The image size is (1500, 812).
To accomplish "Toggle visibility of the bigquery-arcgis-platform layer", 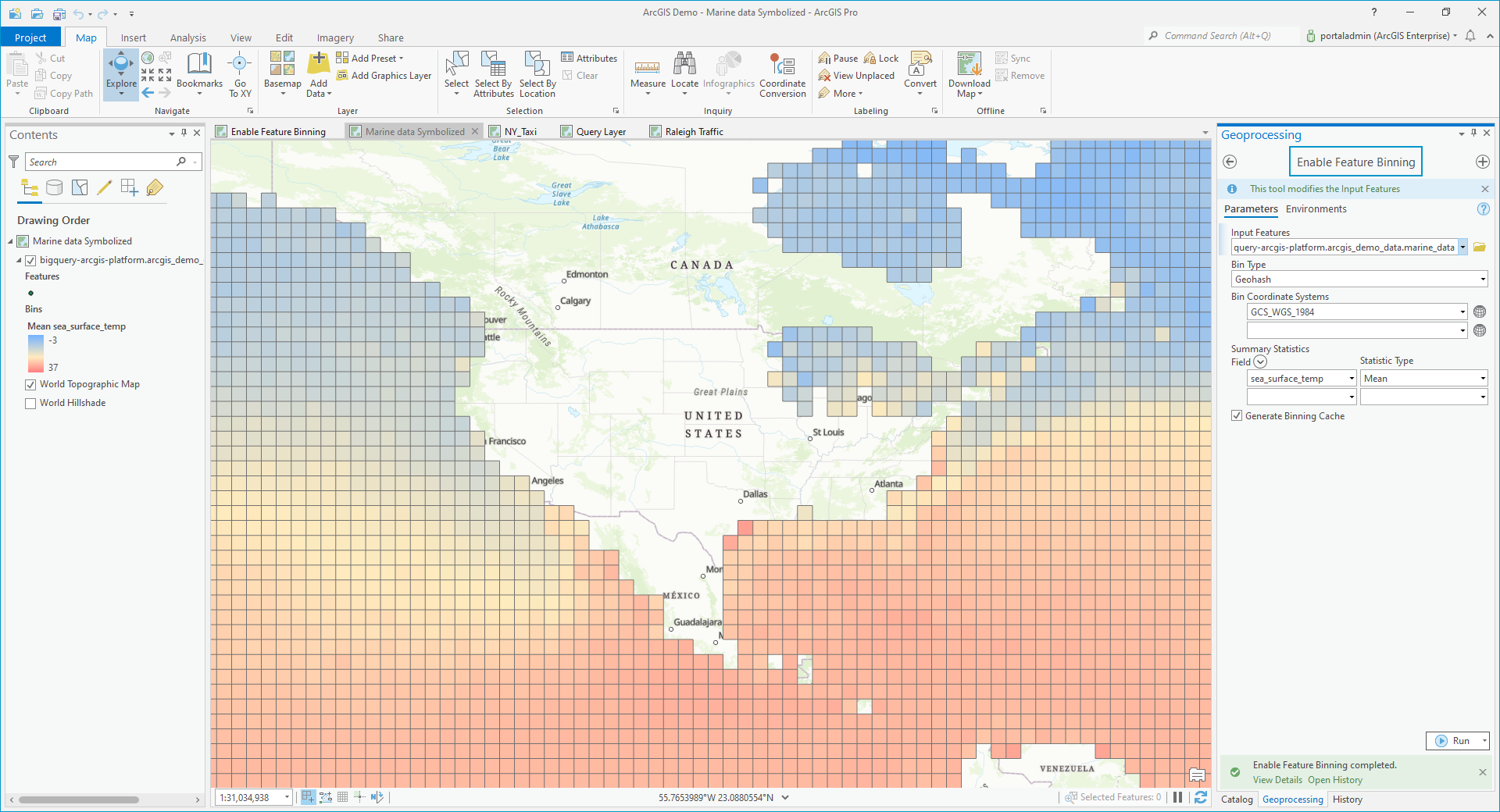I will [30, 260].
